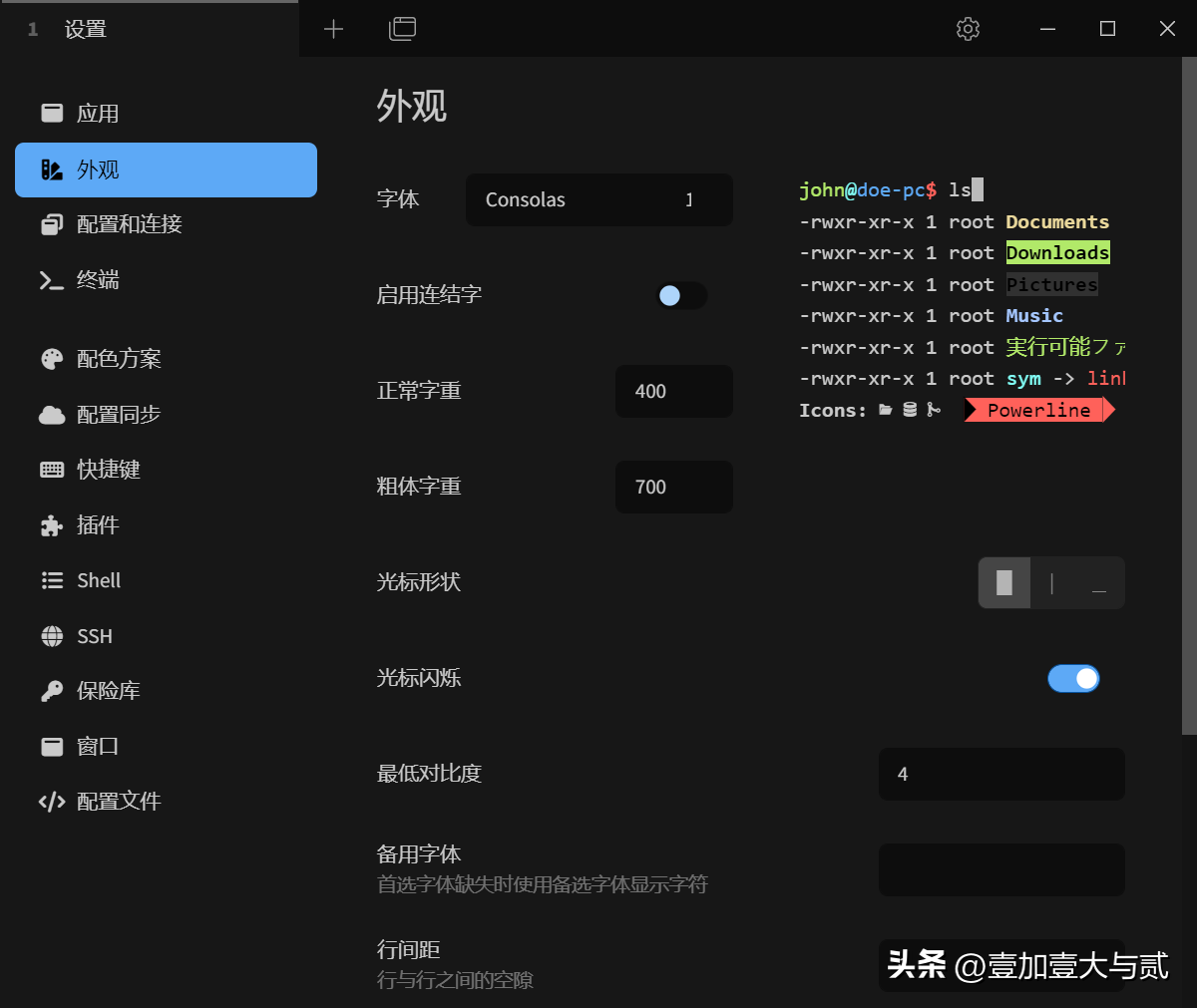Image resolution: width=1197 pixels, height=1008 pixels.
Task: Click the 终端 prompt icon
Action: [52, 281]
